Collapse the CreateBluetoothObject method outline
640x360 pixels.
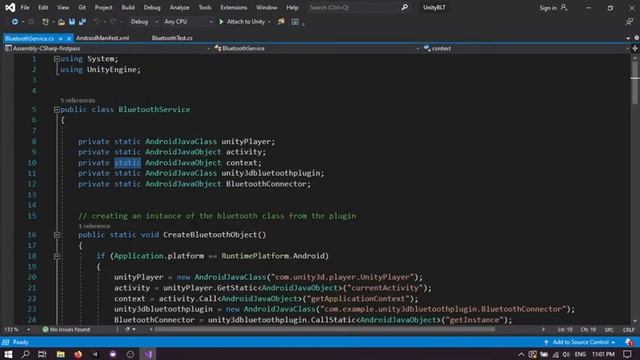click(x=57, y=235)
